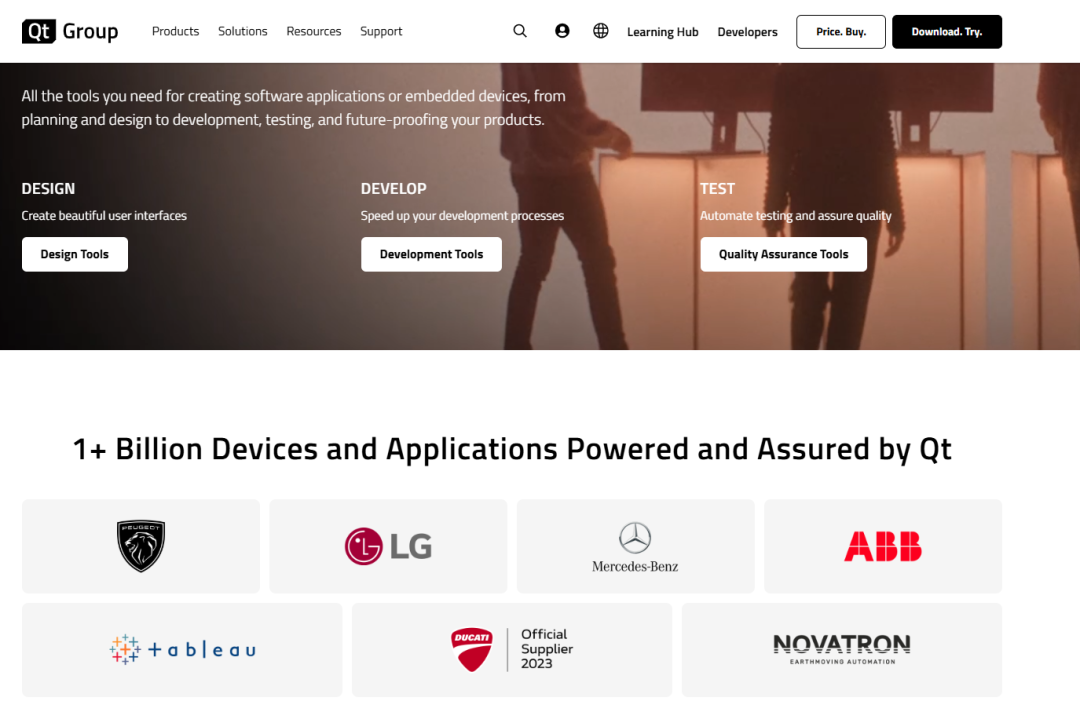Viewport: 1080px width, 723px height.
Task: Select the Mercedes-Benz logo card
Action: (636, 546)
